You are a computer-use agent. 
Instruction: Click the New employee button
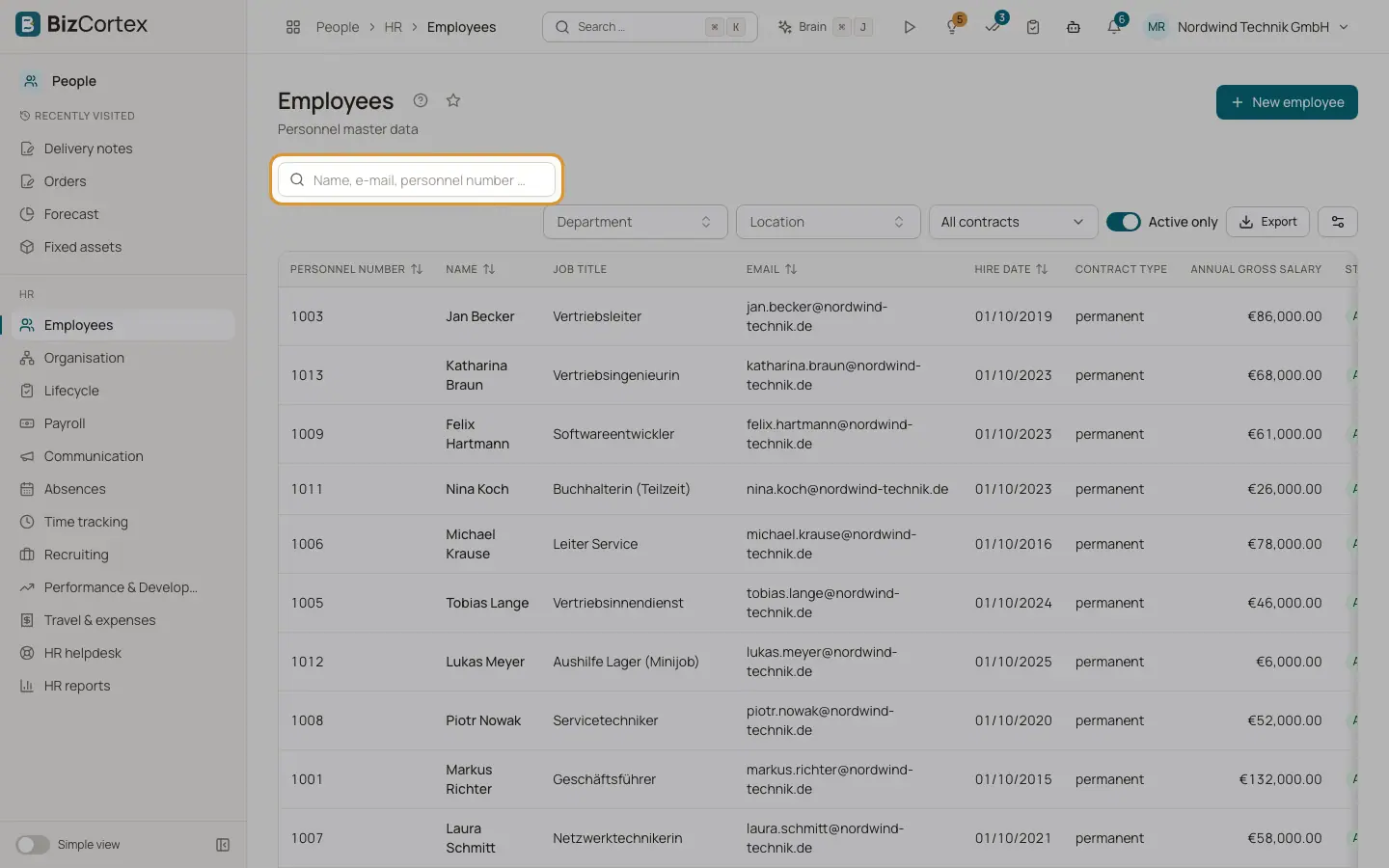tap(1287, 102)
